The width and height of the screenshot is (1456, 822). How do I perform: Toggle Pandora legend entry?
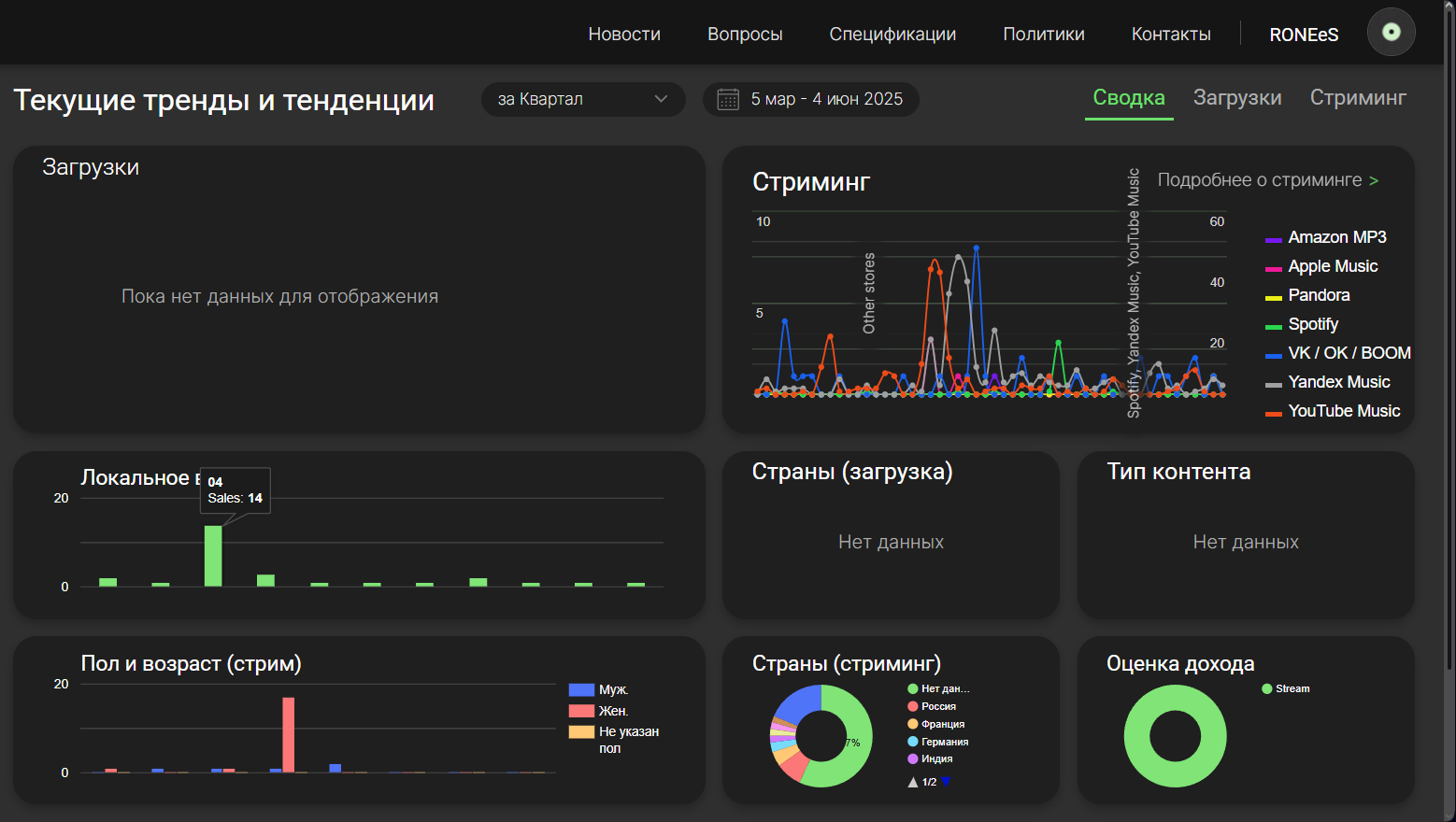tap(1307, 295)
